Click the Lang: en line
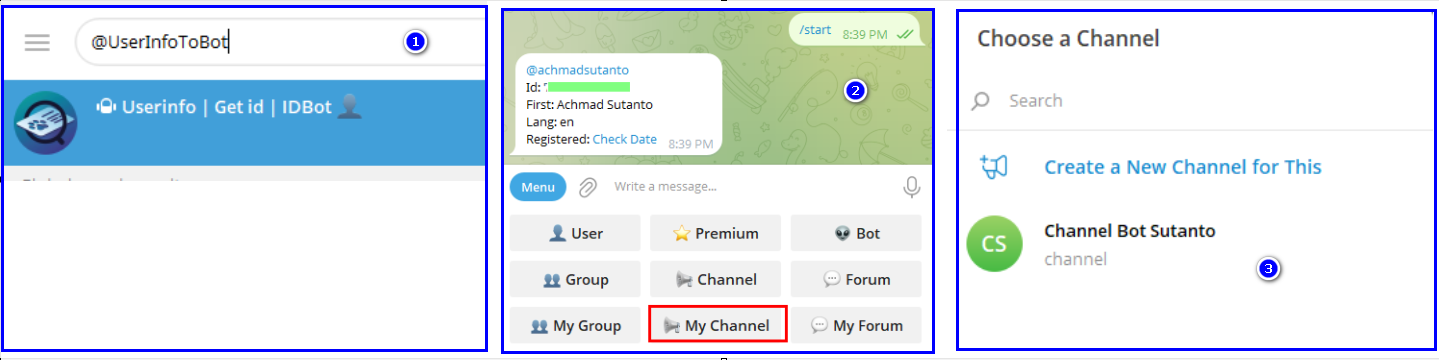 pyautogui.click(x=550, y=122)
